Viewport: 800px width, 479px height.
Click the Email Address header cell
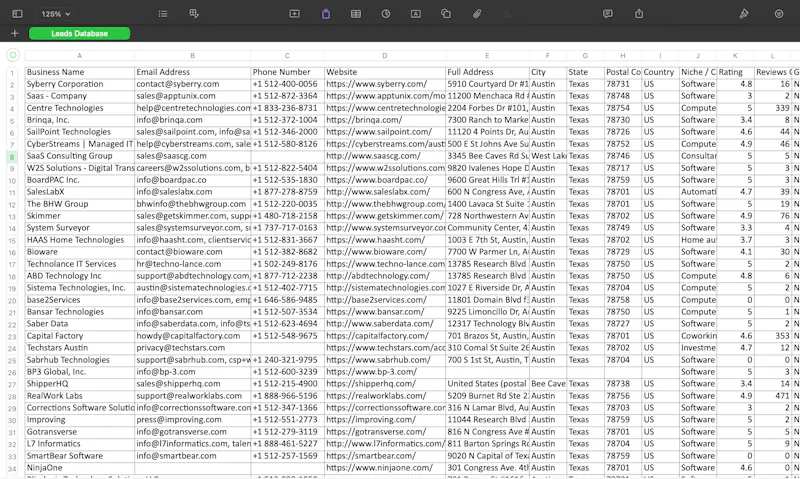192,72
